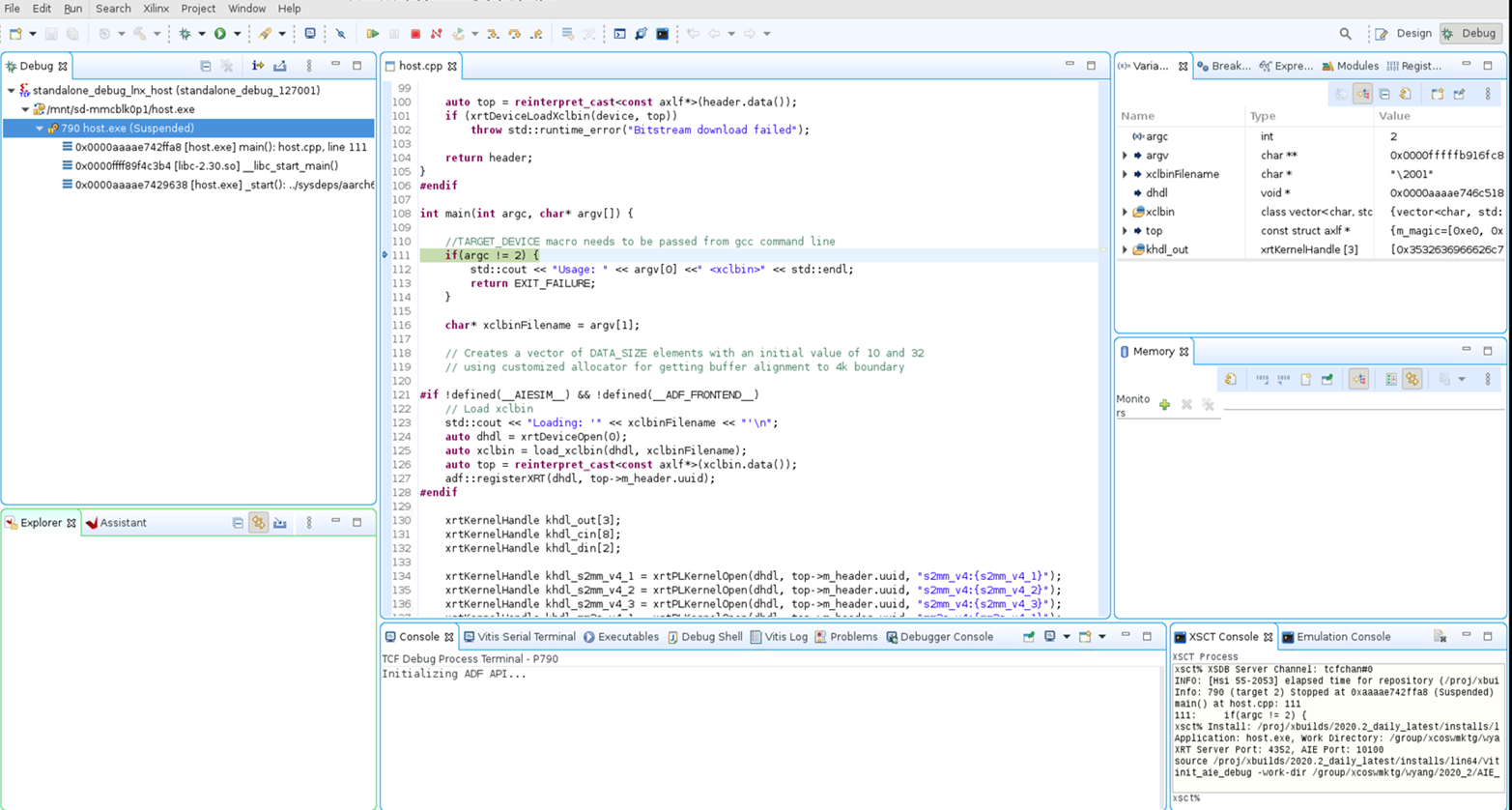
Task: Click the breakpoint gutter marker at line 111
Action: click(385, 255)
